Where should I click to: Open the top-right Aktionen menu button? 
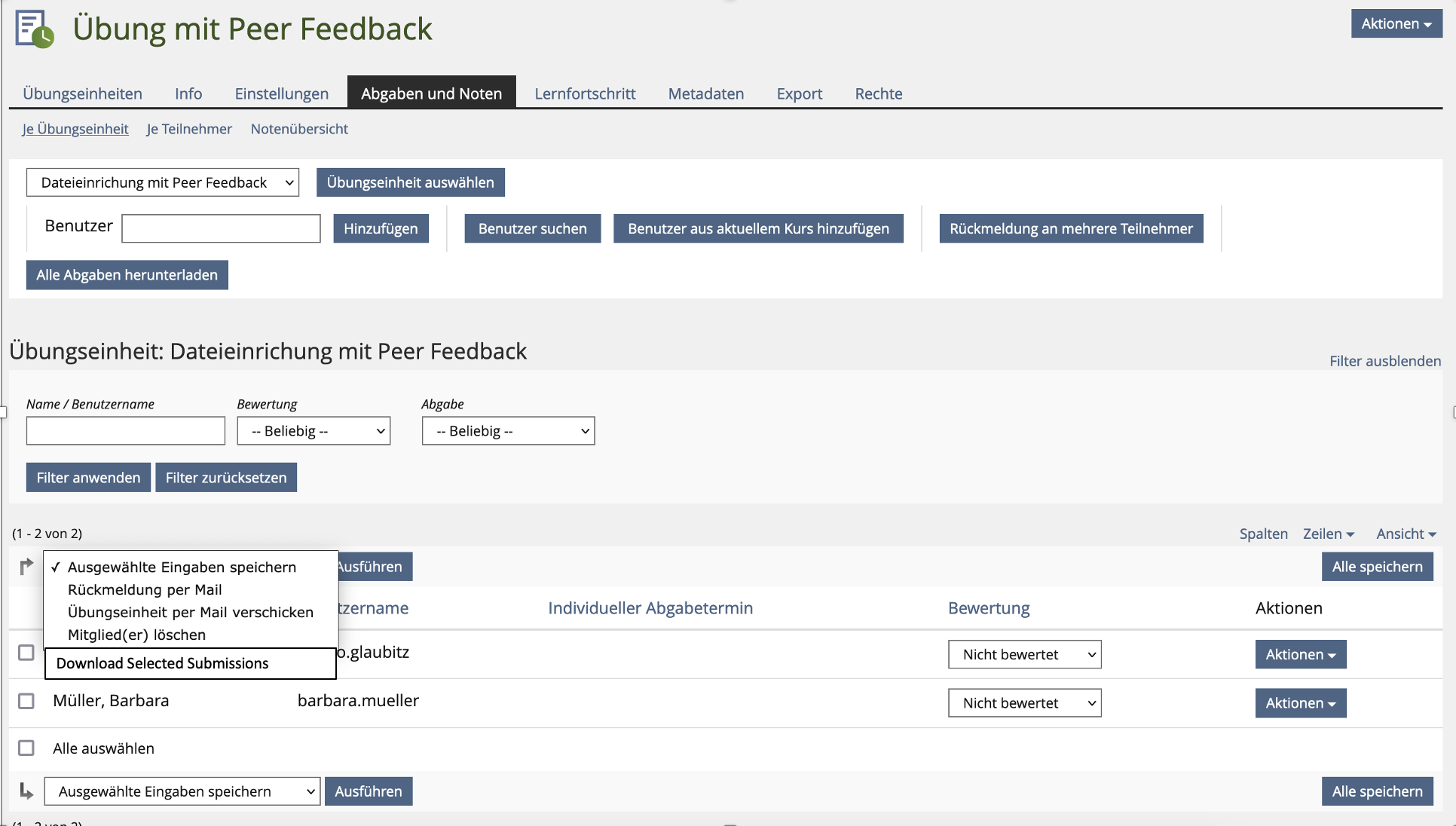coord(1396,23)
